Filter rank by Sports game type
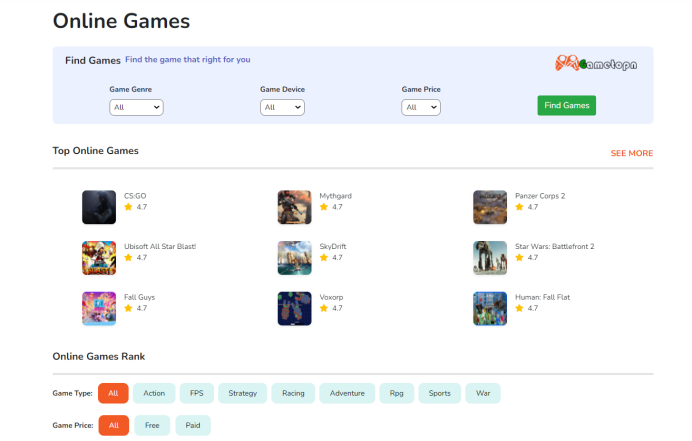The width and height of the screenshot is (692, 441). tap(440, 393)
